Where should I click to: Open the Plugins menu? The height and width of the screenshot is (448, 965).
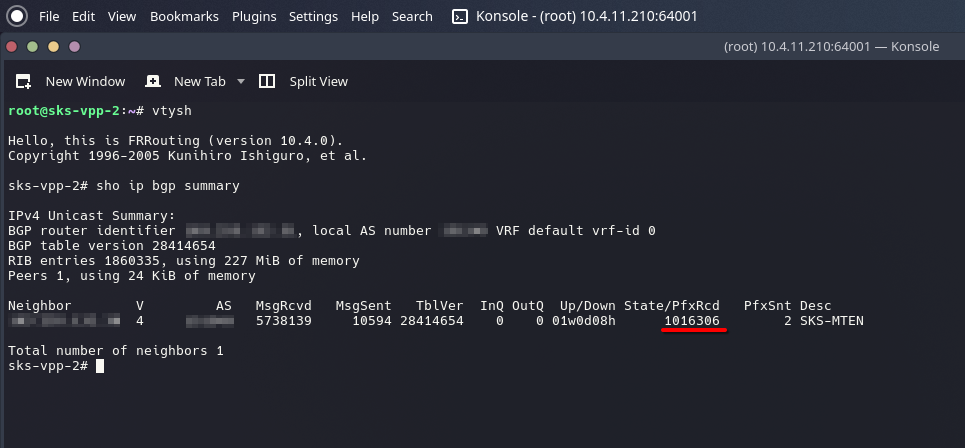click(254, 17)
